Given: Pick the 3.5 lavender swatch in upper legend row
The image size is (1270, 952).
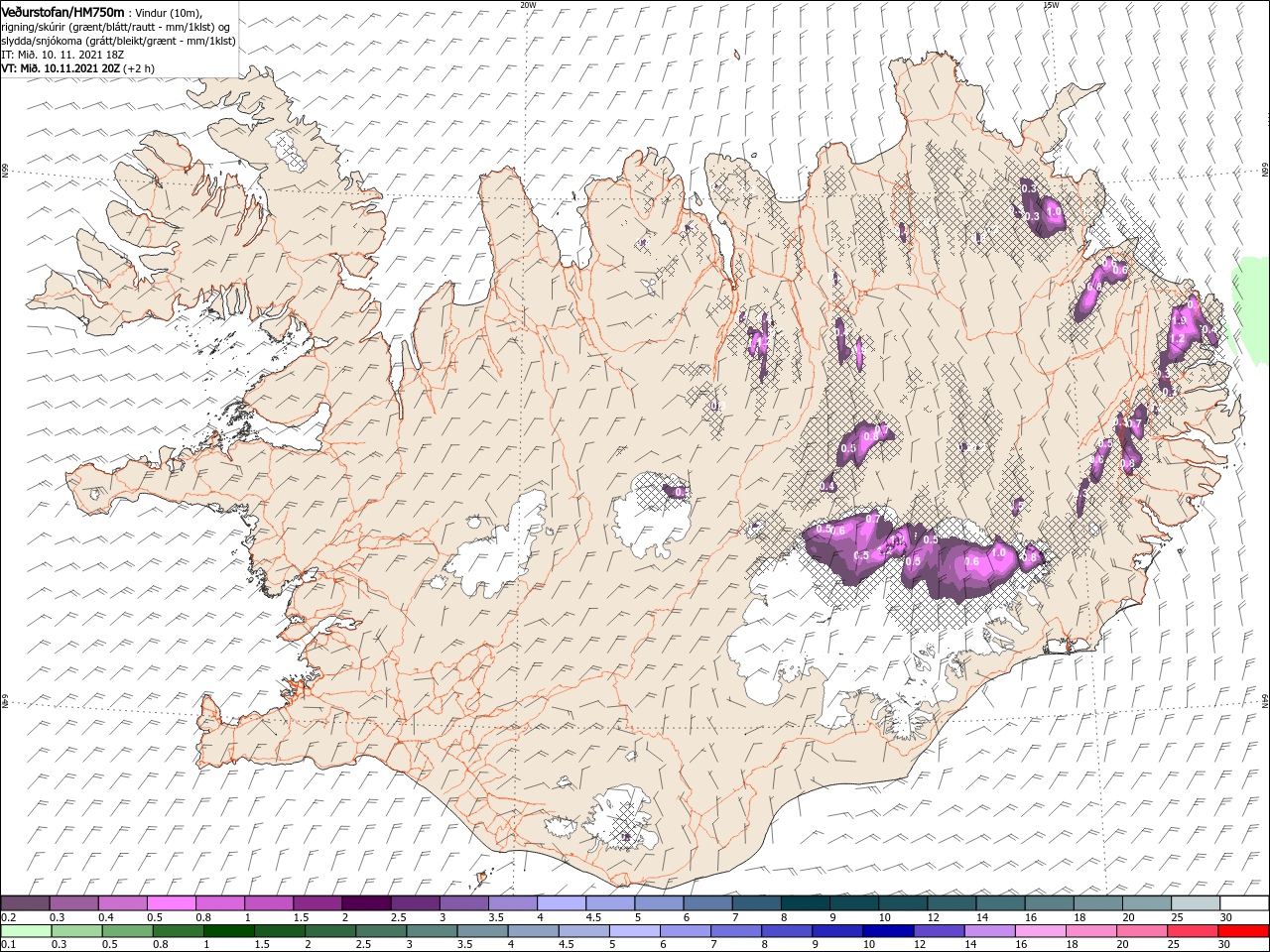Looking at the screenshot, I should click(513, 902).
